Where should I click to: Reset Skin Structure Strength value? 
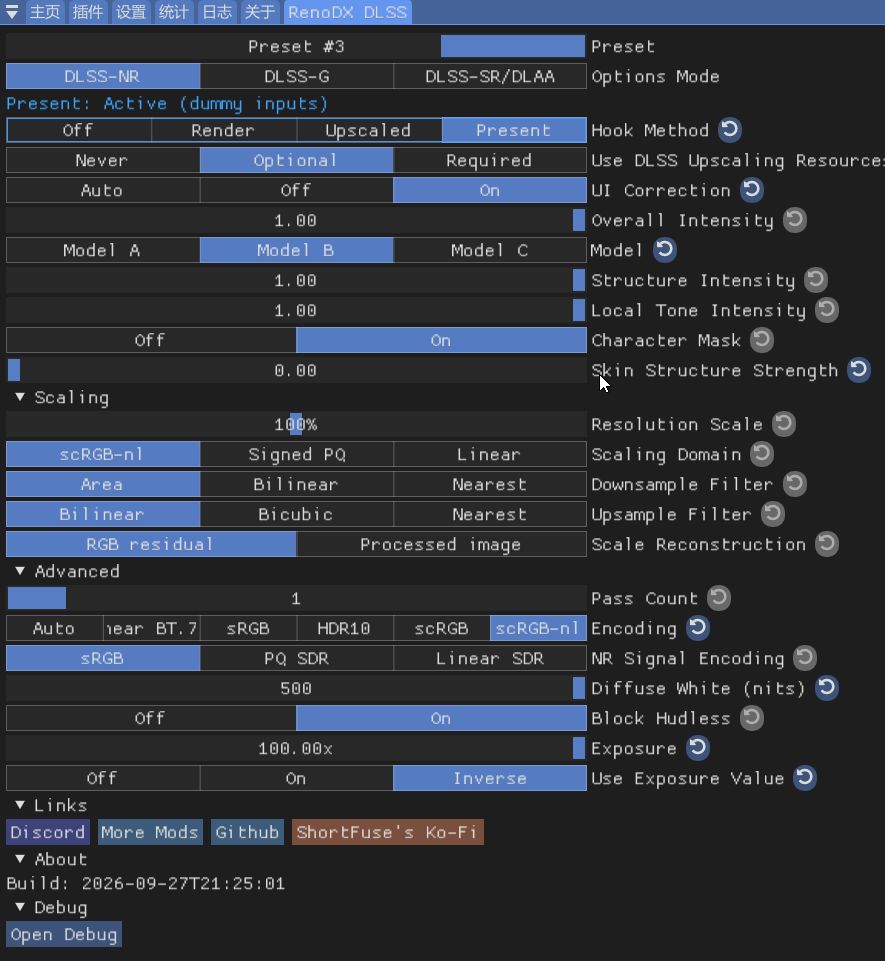pos(859,370)
